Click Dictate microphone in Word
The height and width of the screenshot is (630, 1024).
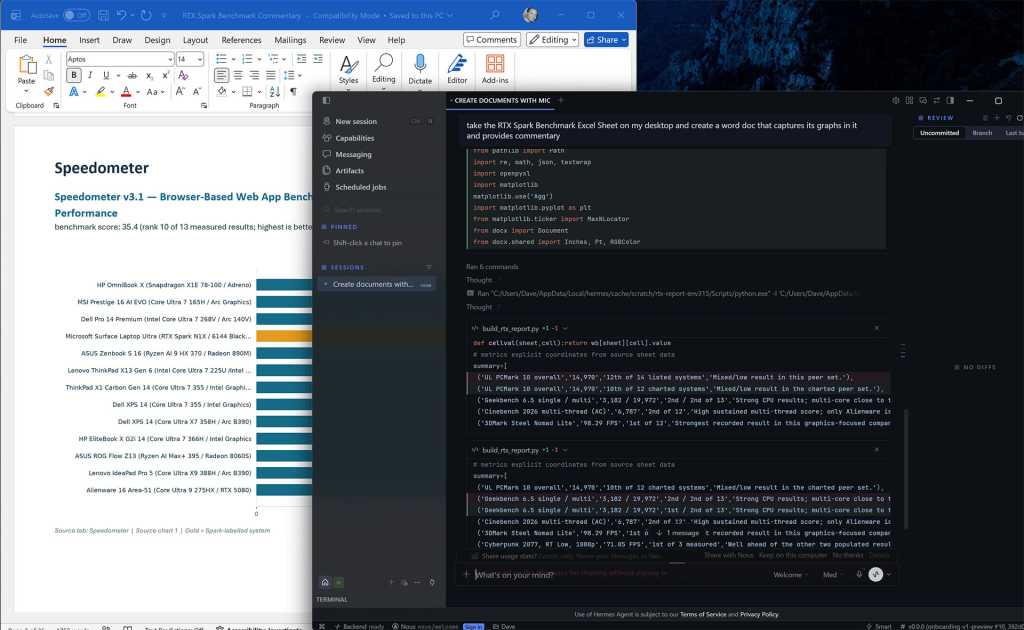(x=420, y=69)
